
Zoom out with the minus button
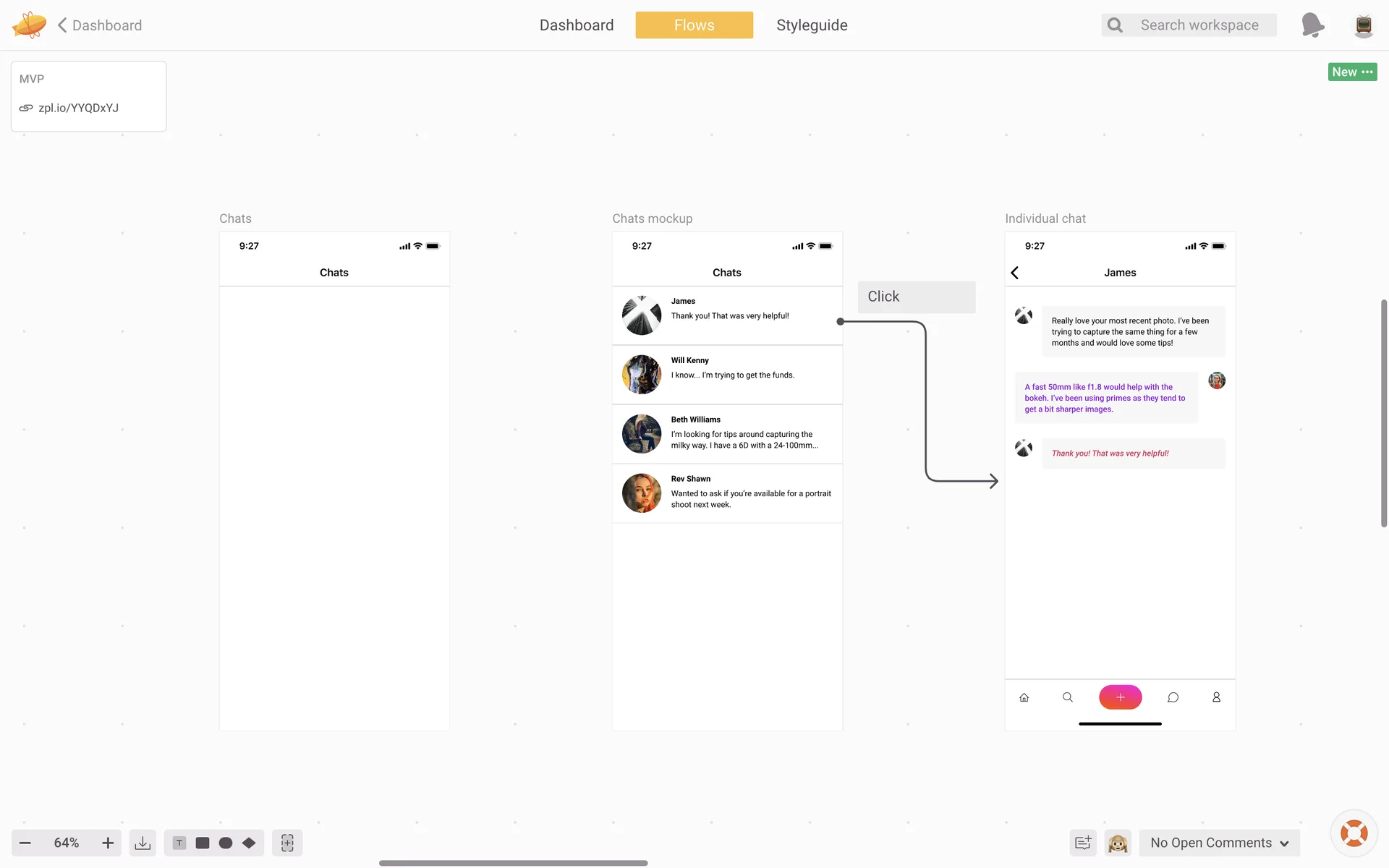point(25,843)
